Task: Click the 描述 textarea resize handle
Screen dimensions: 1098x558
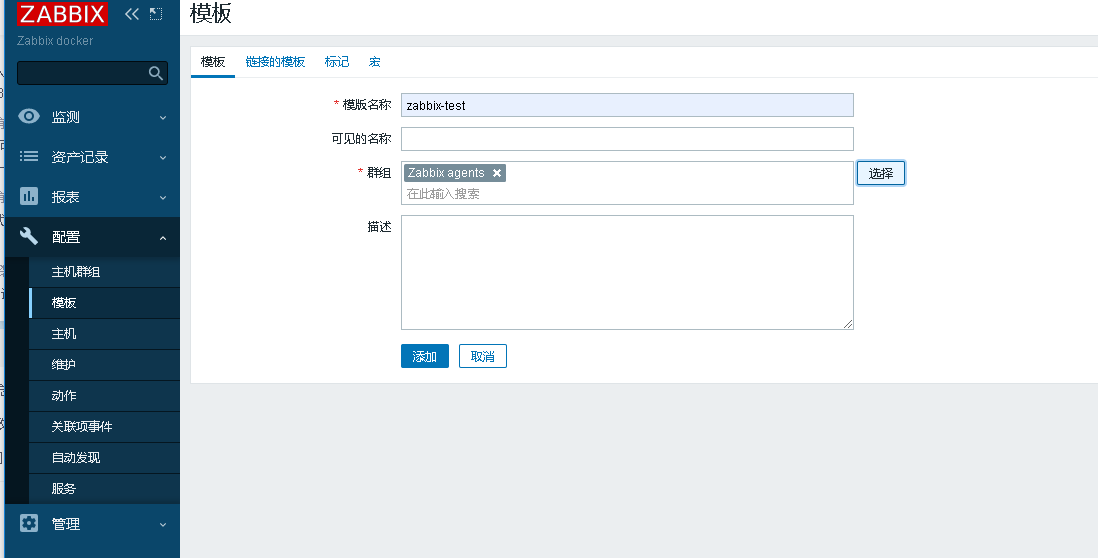Action: point(848,323)
